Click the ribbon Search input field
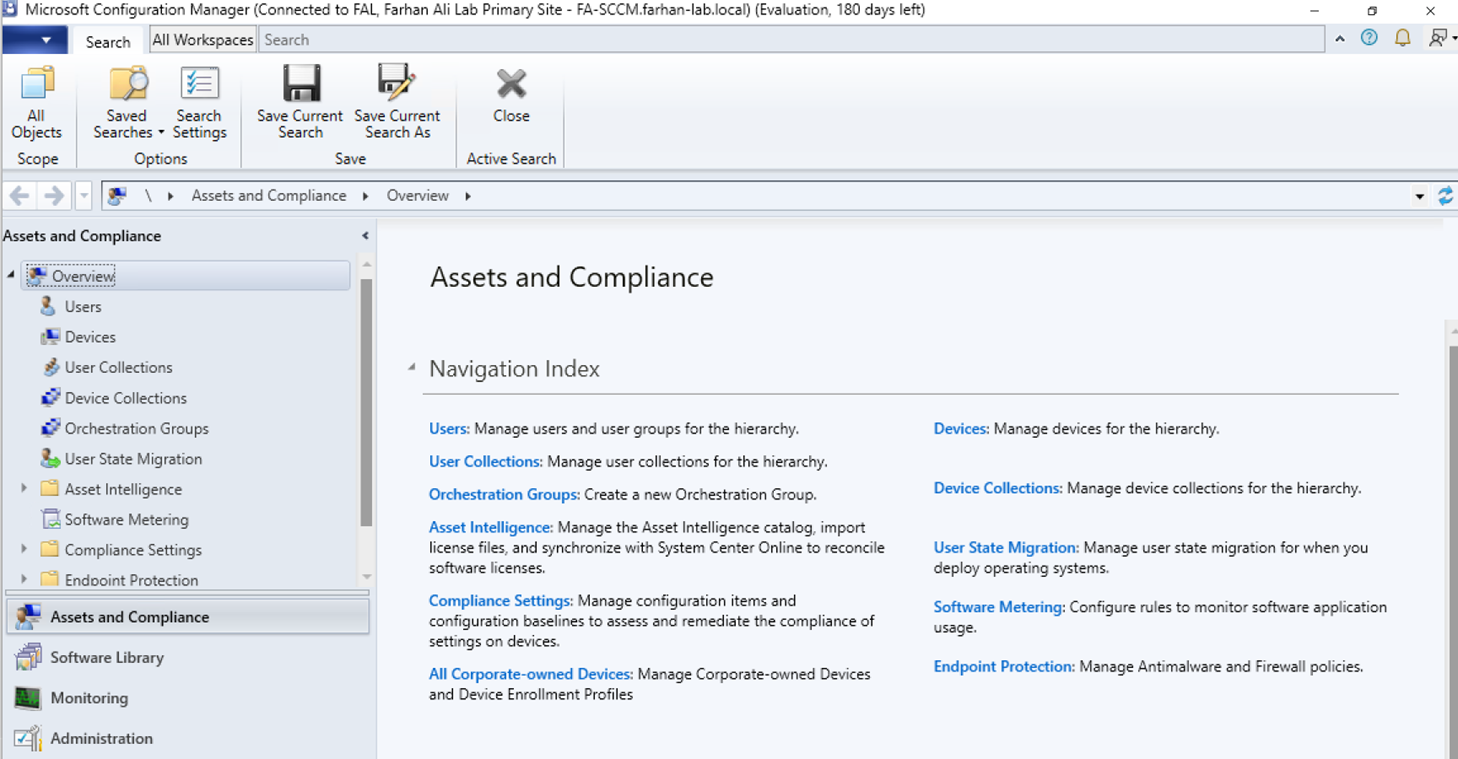The width and height of the screenshot is (1458, 759). 790,40
